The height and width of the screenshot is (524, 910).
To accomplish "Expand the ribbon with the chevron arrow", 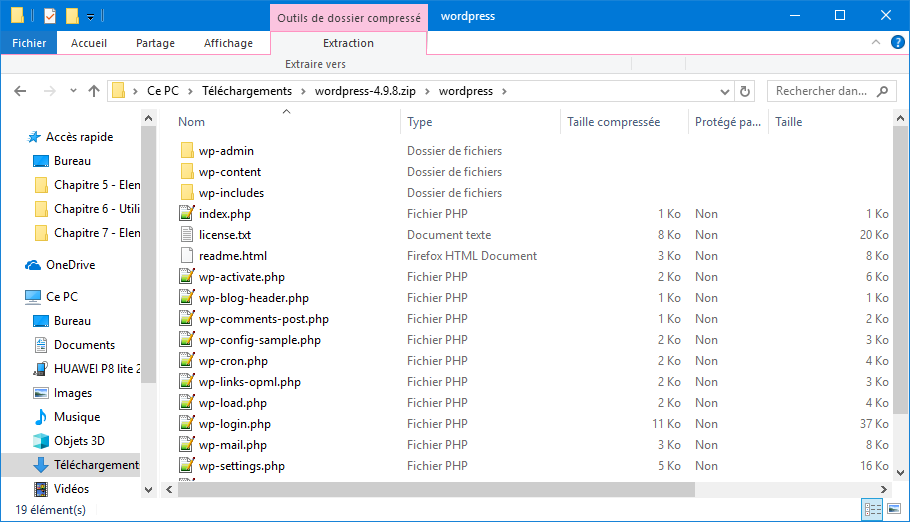I will point(876,42).
